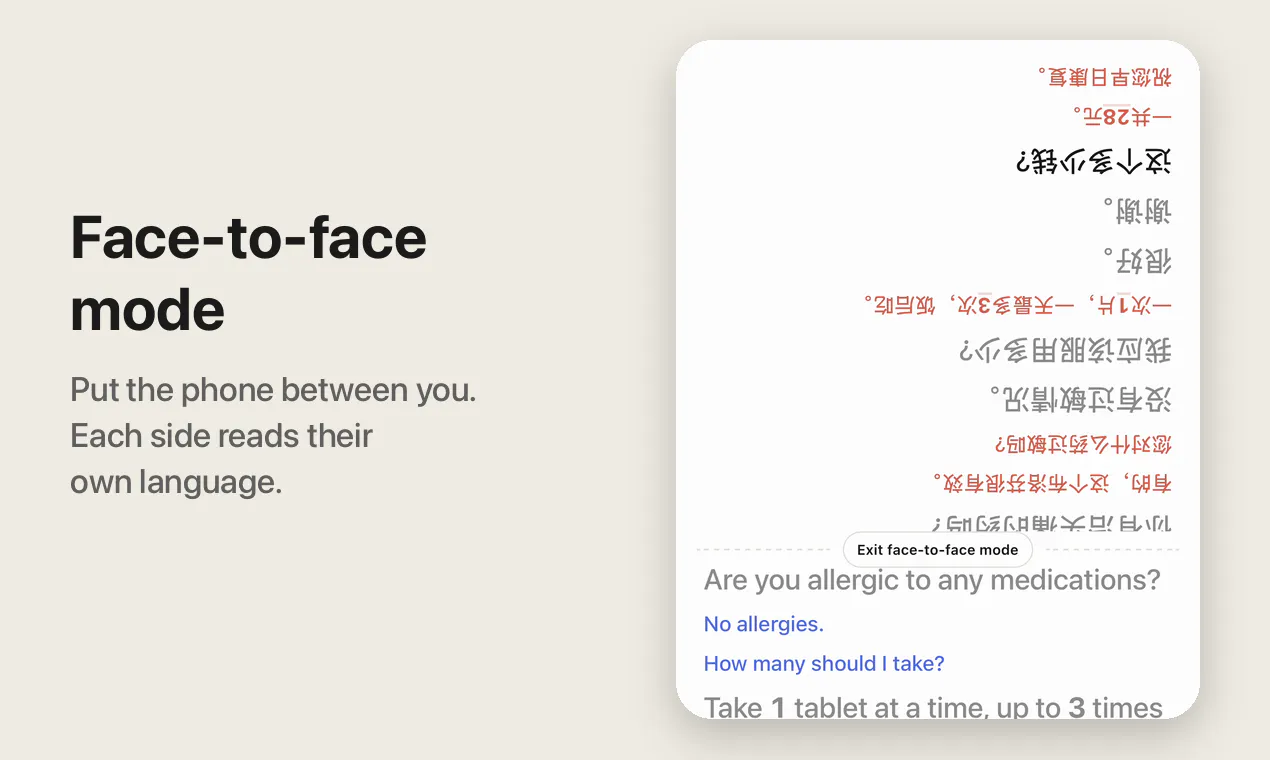Select the flipped gray '我应该服用多少？' line
Screen dimensions: 1270x760
pyautogui.click(x=1065, y=349)
